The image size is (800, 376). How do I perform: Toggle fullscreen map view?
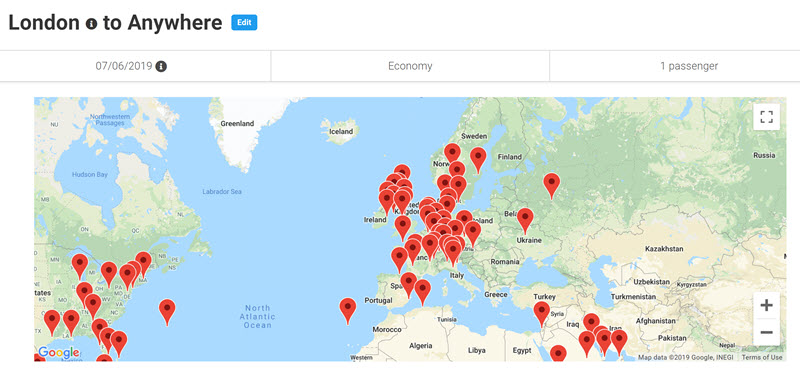click(766, 117)
